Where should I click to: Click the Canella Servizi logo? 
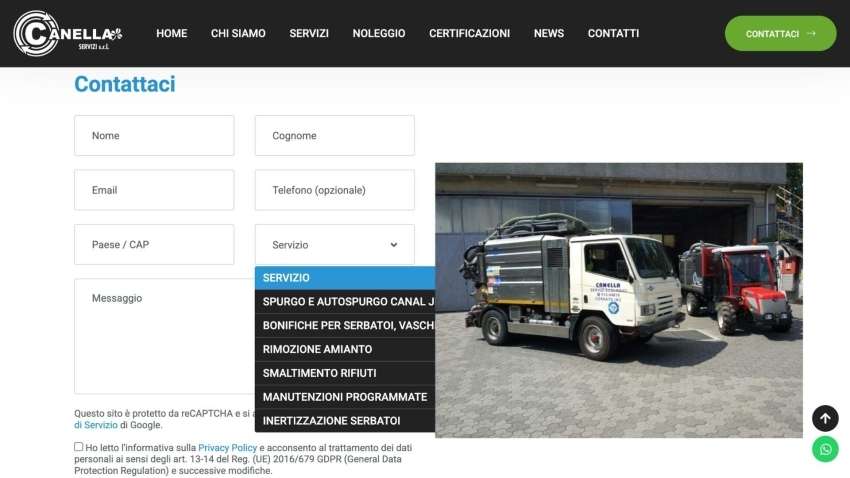67,33
